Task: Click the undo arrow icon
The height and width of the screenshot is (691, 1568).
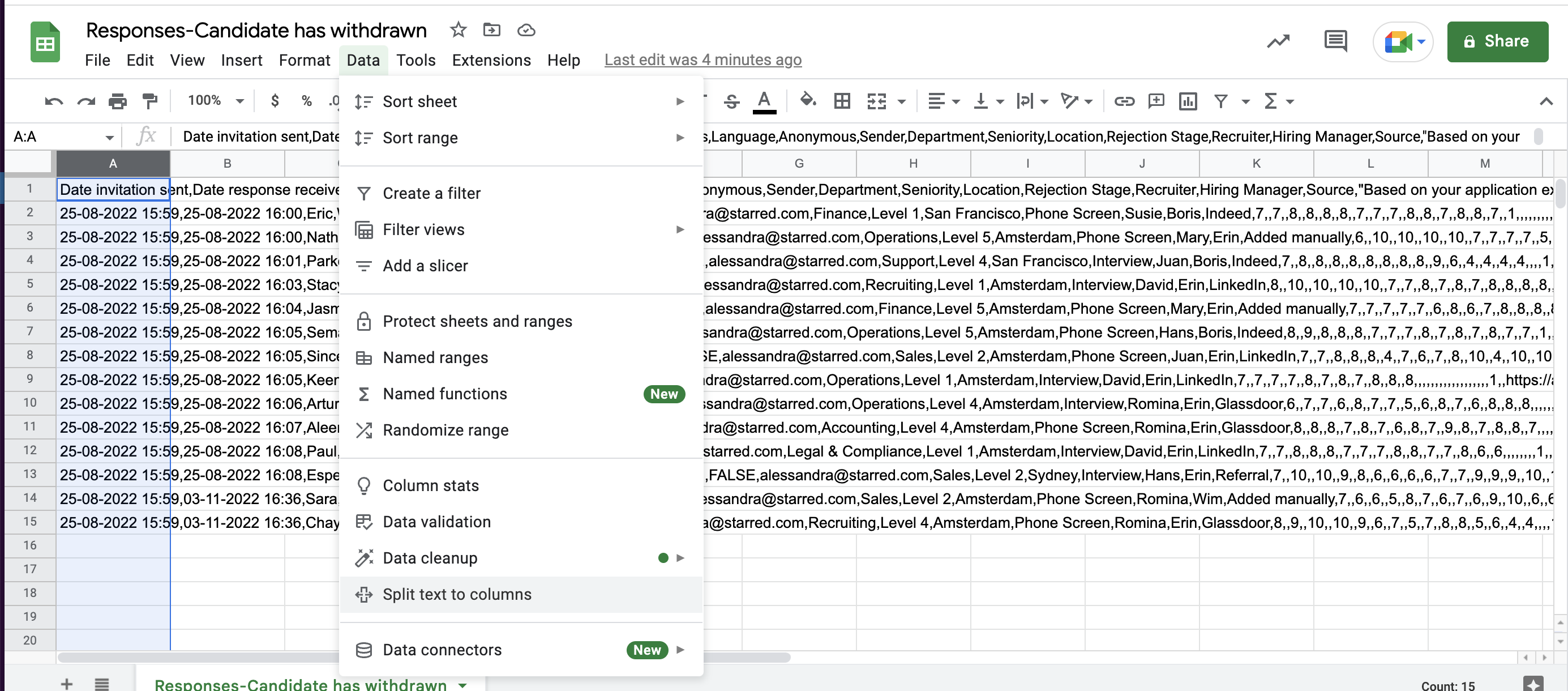Action: tap(54, 101)
